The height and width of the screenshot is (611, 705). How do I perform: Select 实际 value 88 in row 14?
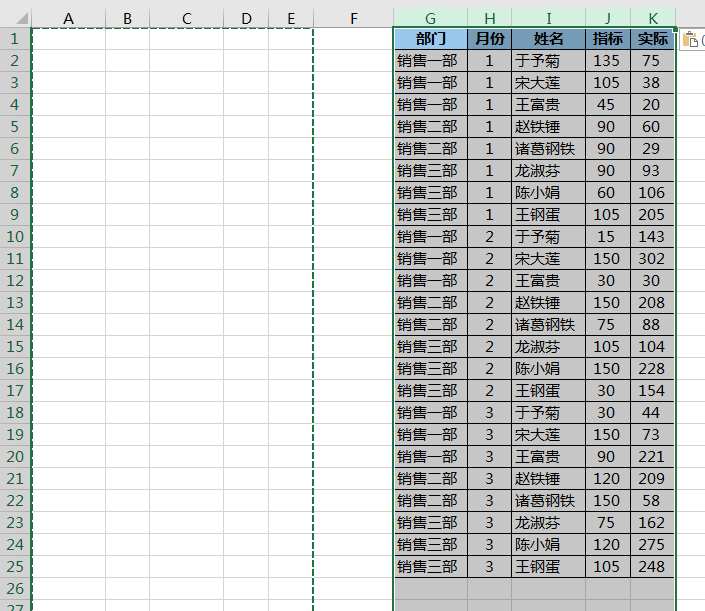pos(652,325)
